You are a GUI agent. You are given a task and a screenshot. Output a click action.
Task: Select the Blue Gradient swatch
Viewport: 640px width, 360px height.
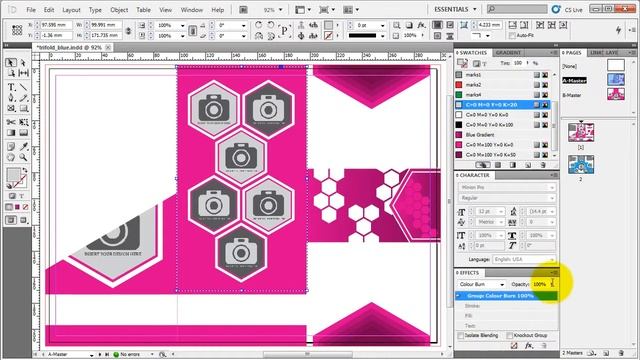(x=502, y=135)
